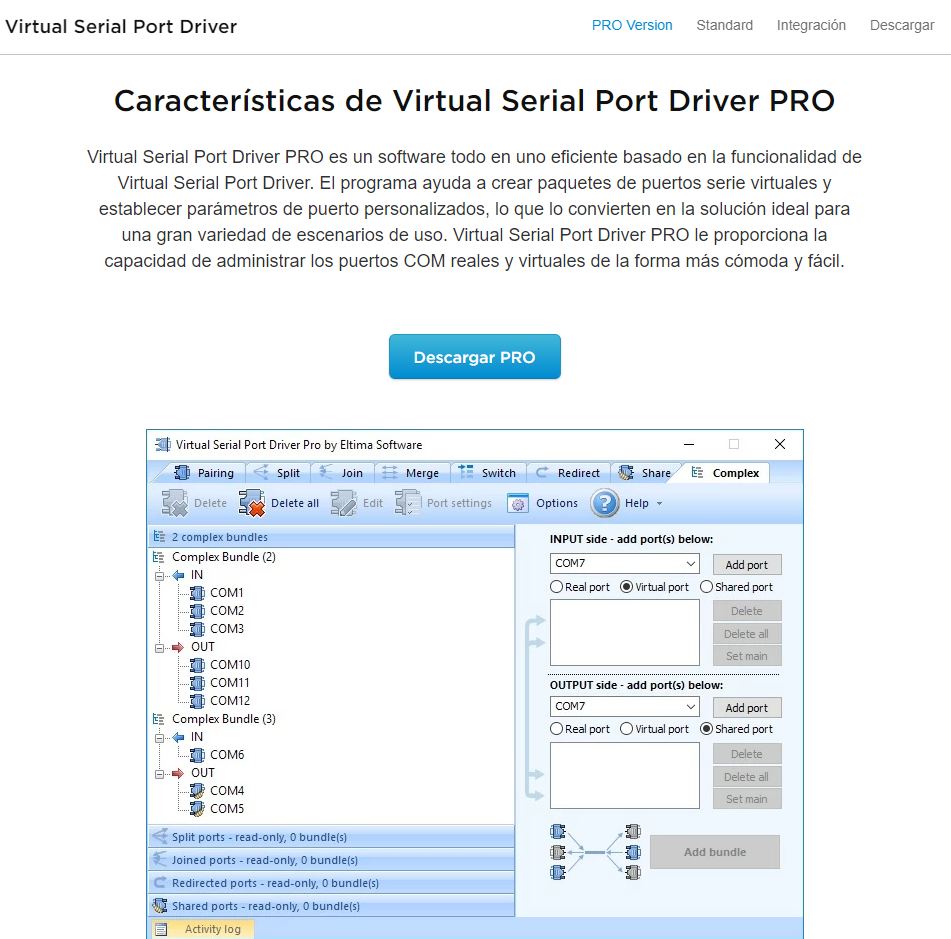The image size is (951, 939).
Task: Click the Complex Bundle (3) icon
Action: coord(159,719)
